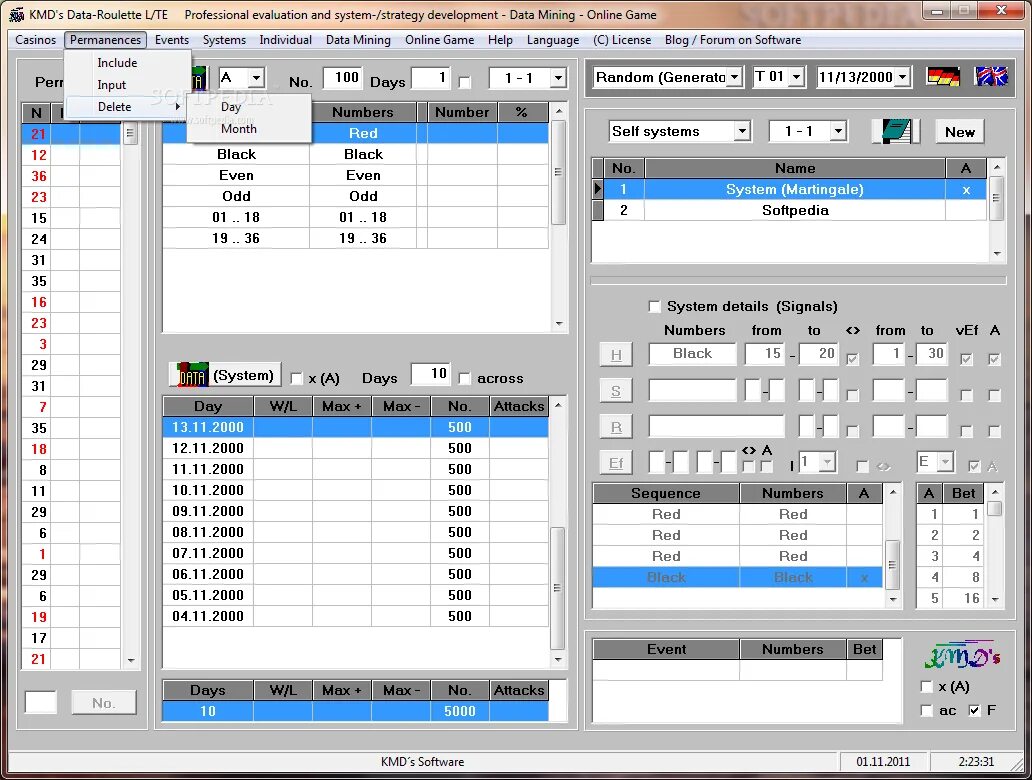The image size is (1032, 780).
Task: Select Input from the Permanences menu
Action: pyautogui.click(x=111, y=84)
